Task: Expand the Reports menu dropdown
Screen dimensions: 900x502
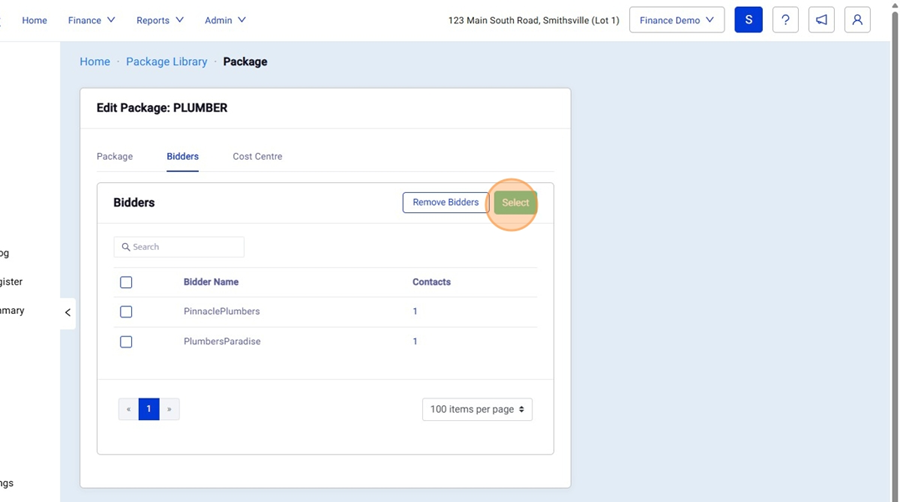Action: [x=160, y=20]
